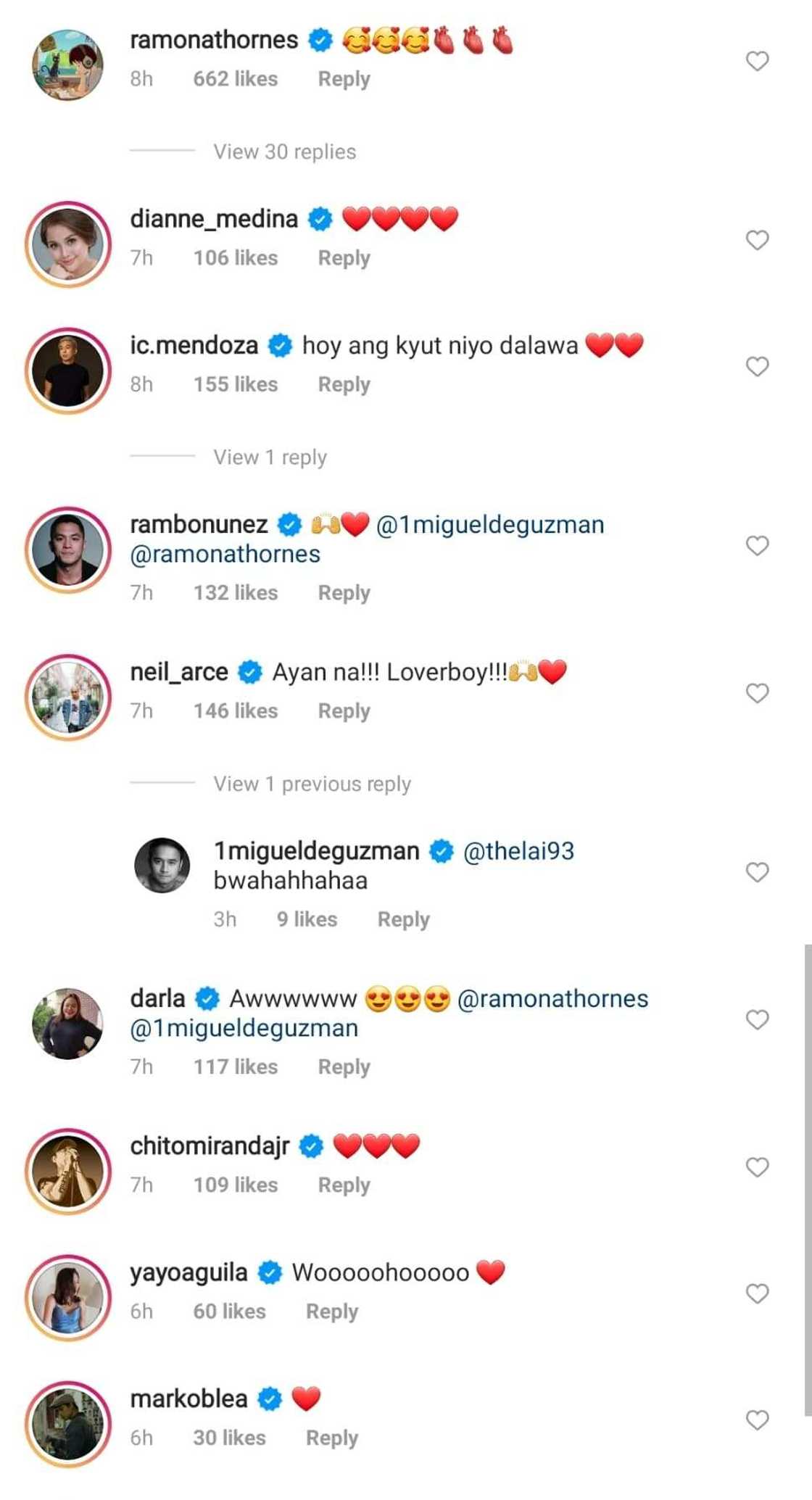Open dianne_medina's profile picture
The width and height of the screenshot is (812, 1500).
pos(68,244)
